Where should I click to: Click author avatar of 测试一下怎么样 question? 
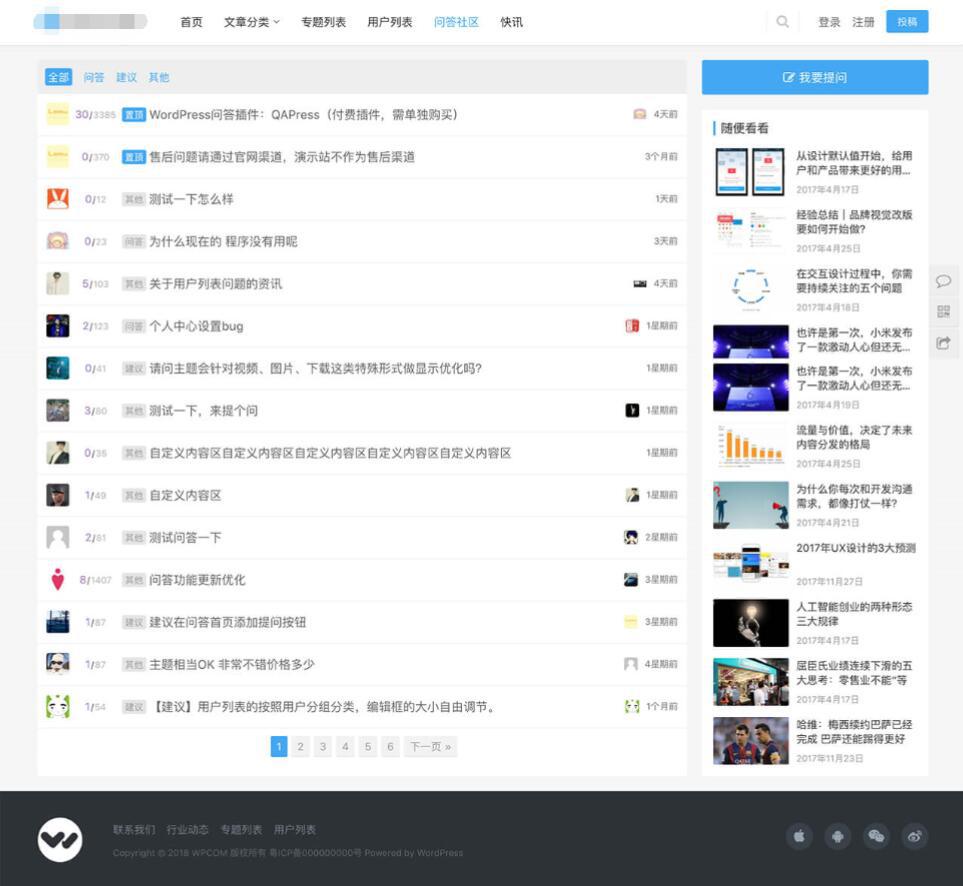(x=58, y=199)
